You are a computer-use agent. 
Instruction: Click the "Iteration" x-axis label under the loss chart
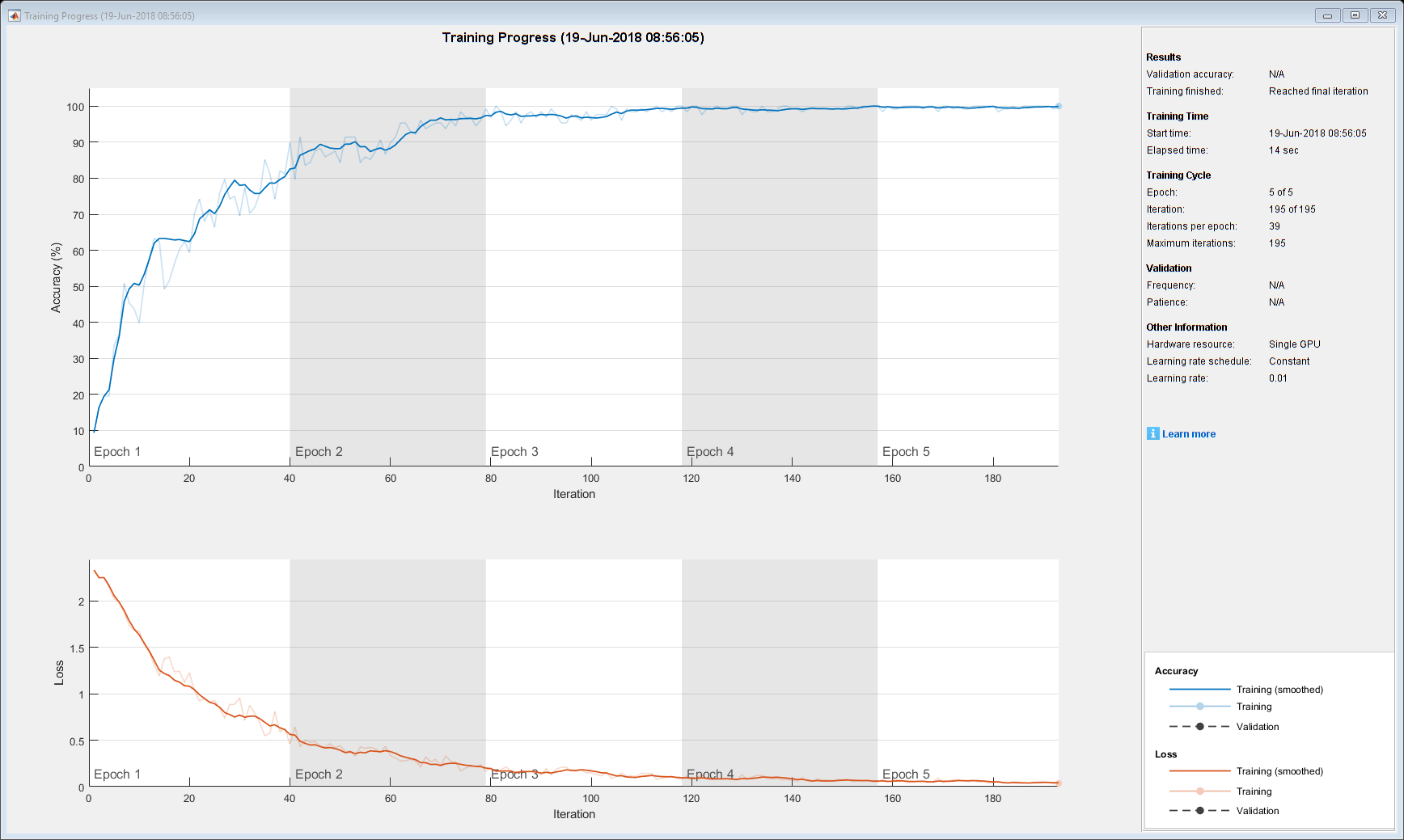[x=574, y=814]
